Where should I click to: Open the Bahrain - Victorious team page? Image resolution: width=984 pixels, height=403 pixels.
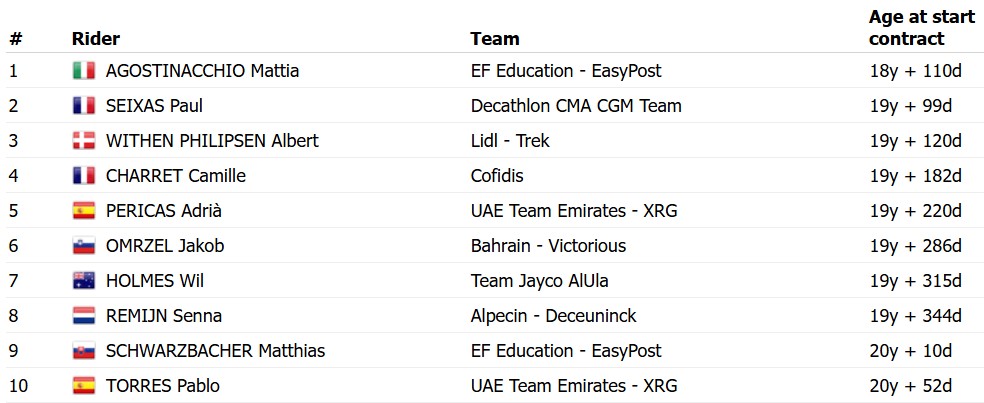548,246
